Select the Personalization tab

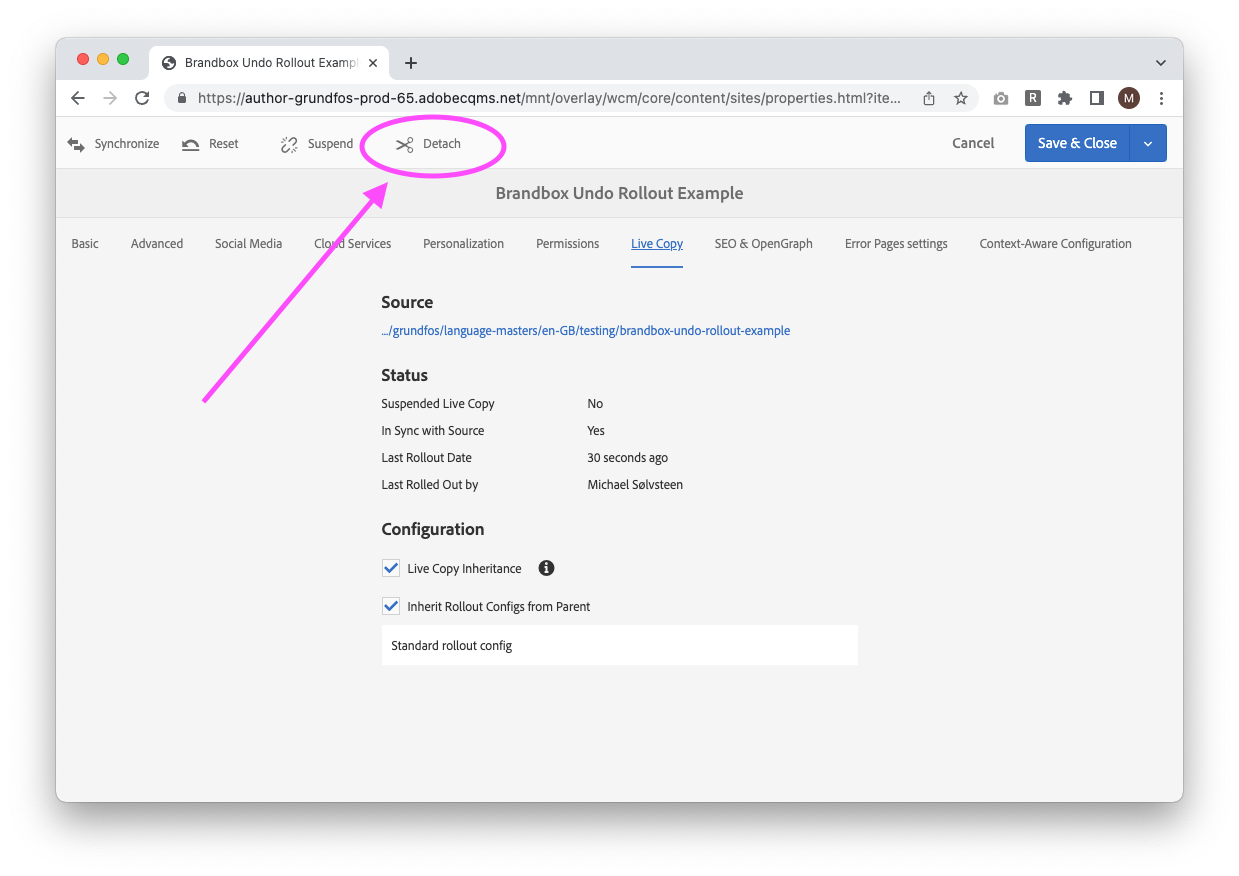coord(463,243)
